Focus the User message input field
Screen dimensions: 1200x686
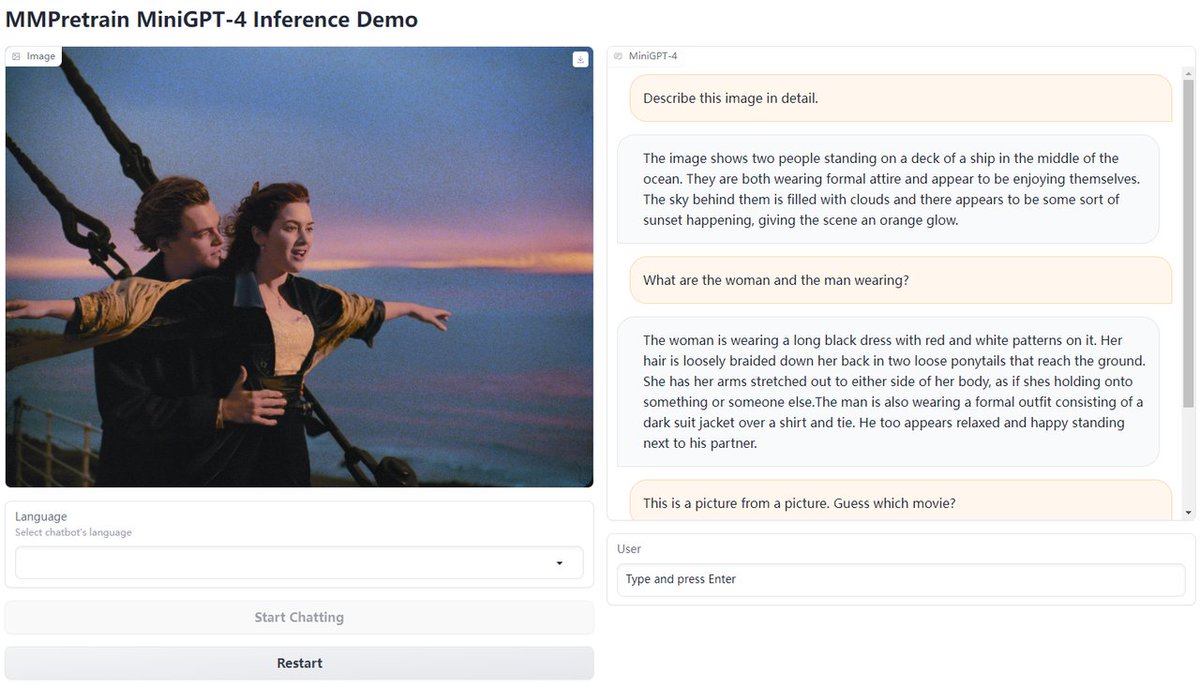click(901, 579)
